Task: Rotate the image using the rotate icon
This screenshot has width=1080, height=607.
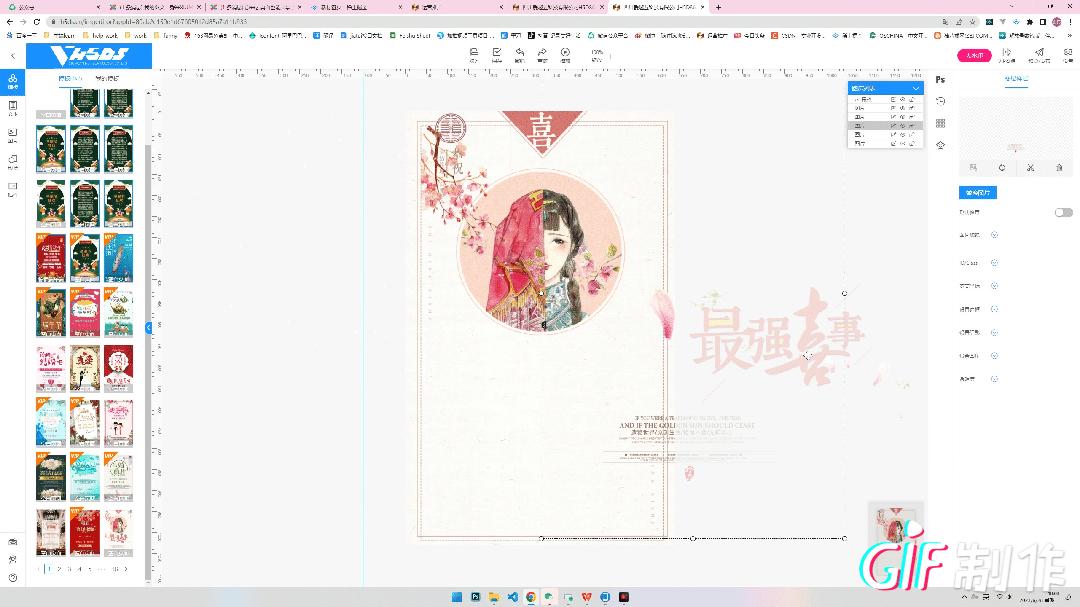Action: 1002,167
